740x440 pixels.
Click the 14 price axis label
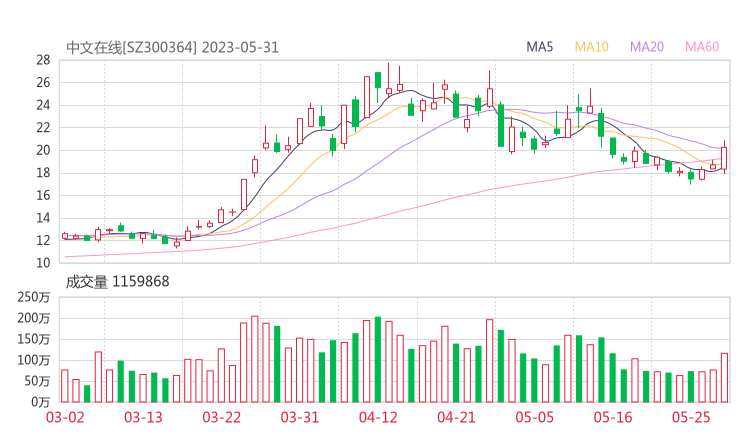pos(43,218)
